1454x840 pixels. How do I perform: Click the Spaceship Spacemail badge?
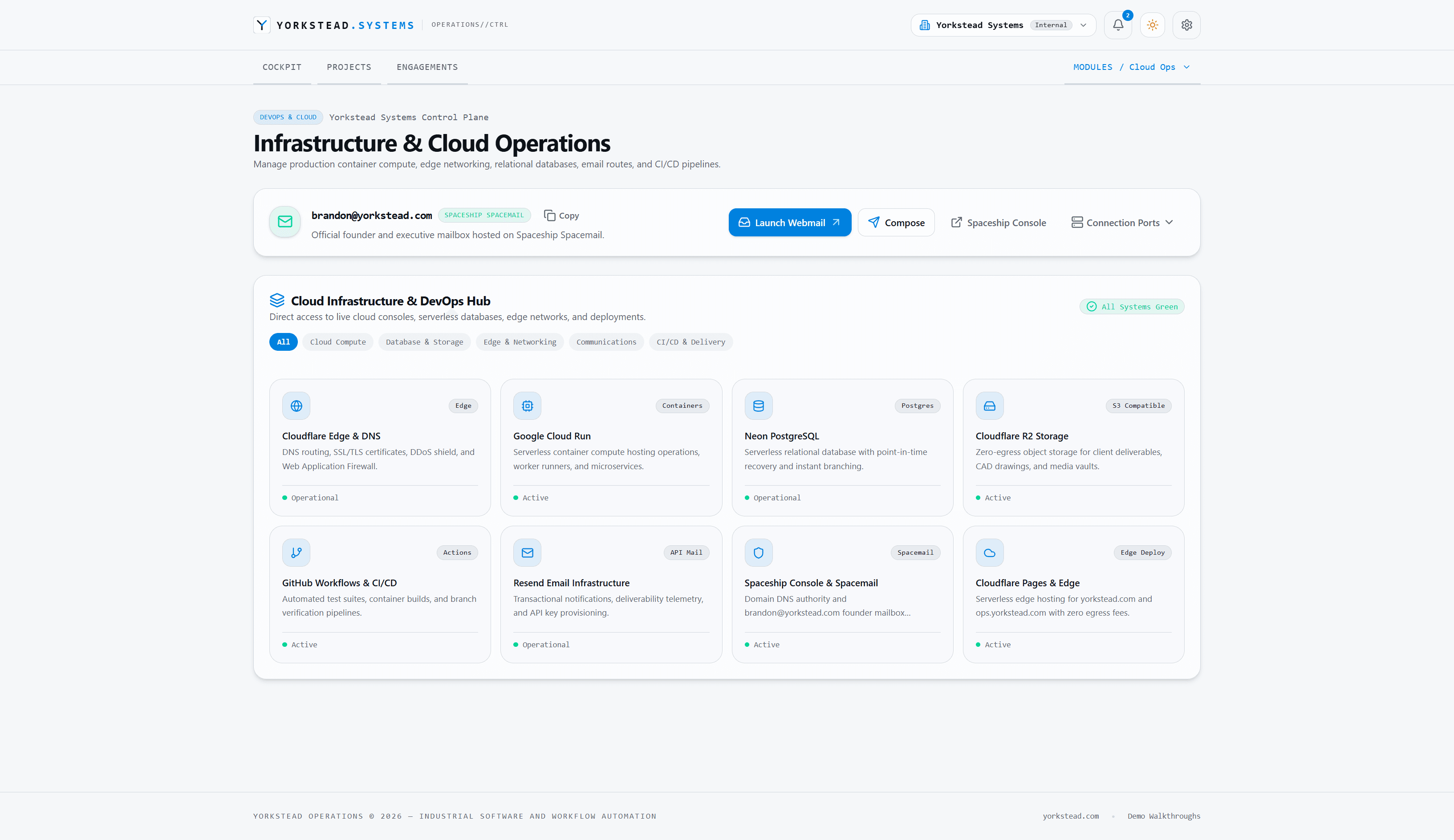point(484,215)
